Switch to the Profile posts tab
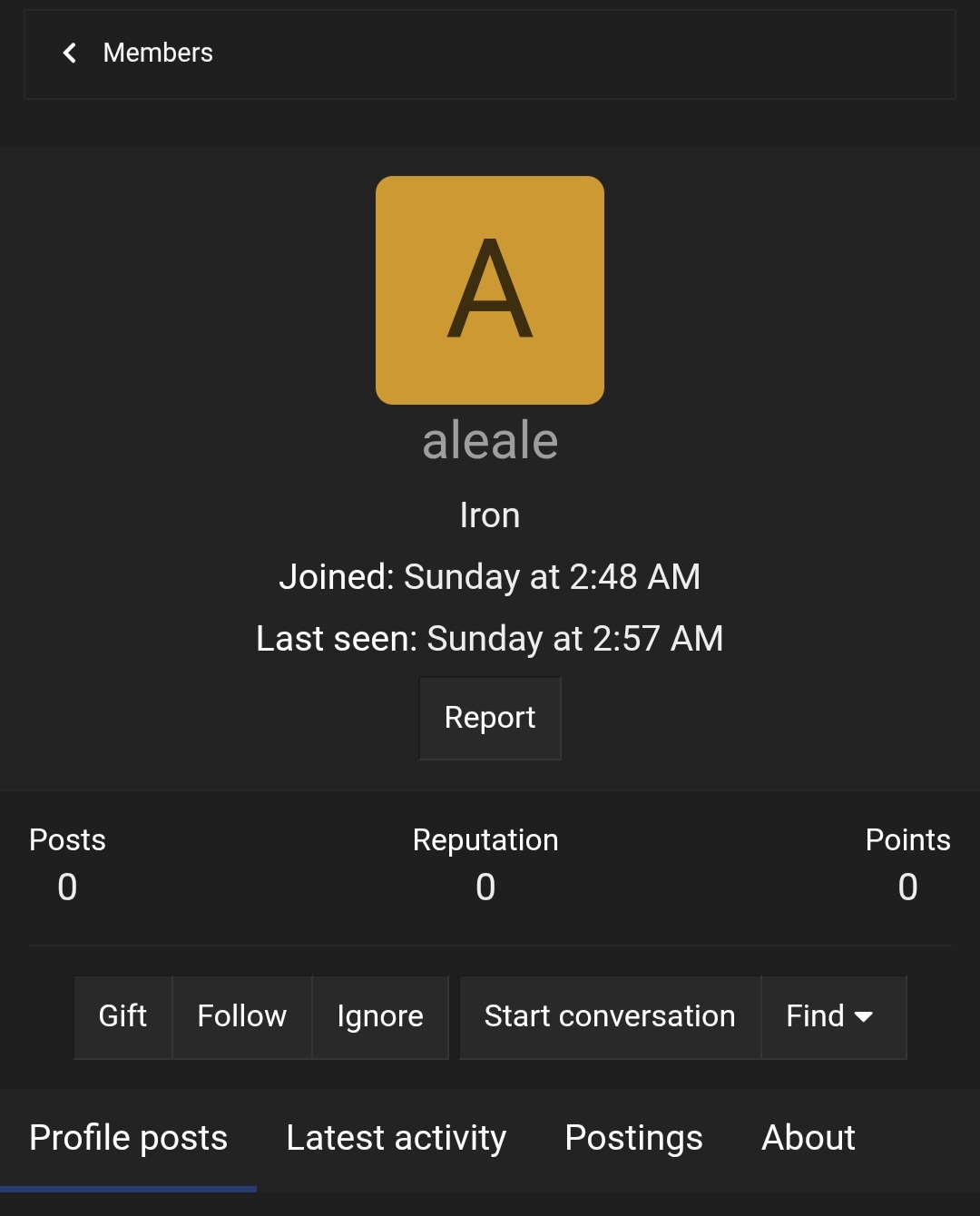The image size is (980, 1216). (128, 1138)
